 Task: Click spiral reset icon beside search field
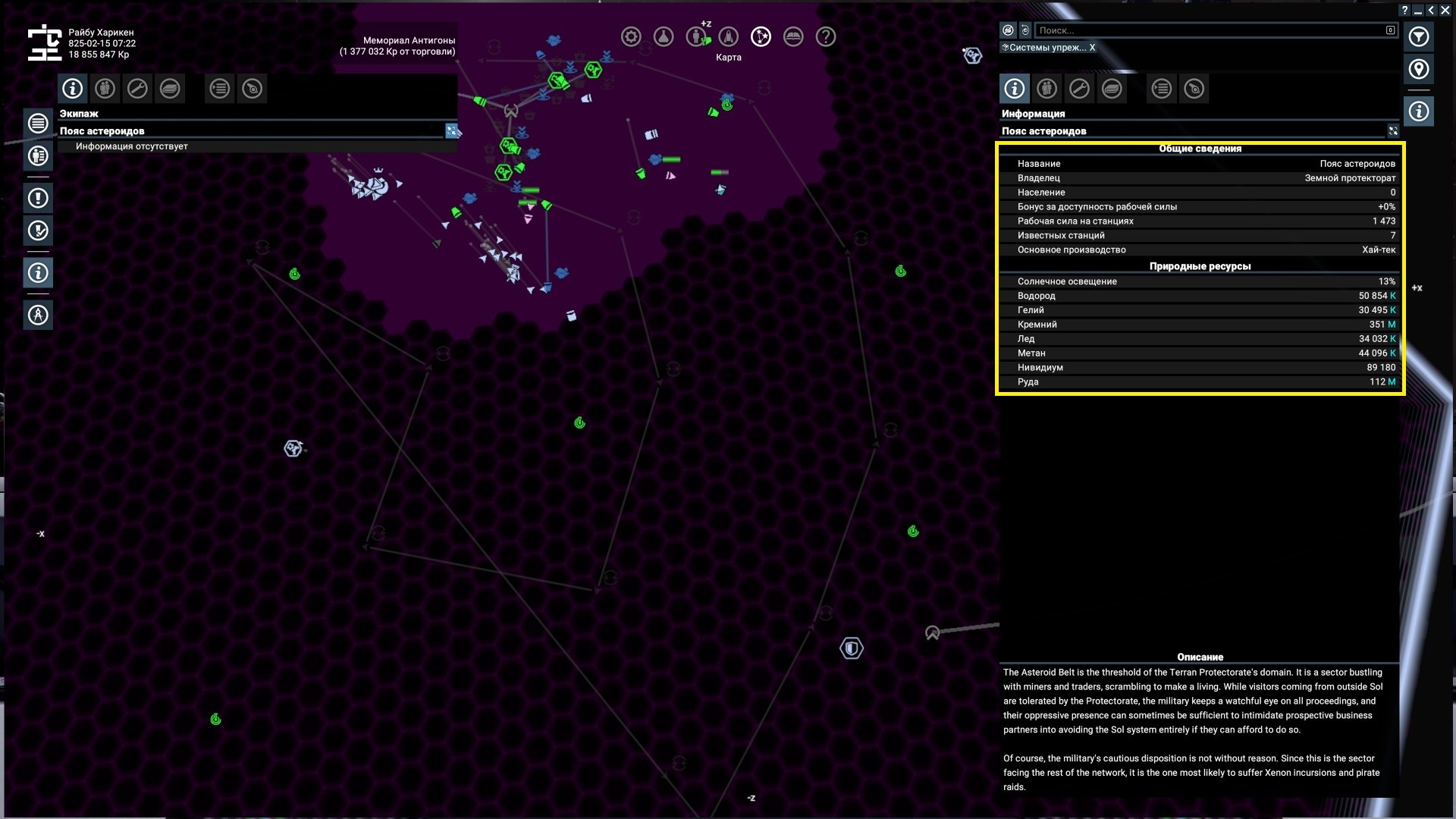click(x=1025, y=30)
